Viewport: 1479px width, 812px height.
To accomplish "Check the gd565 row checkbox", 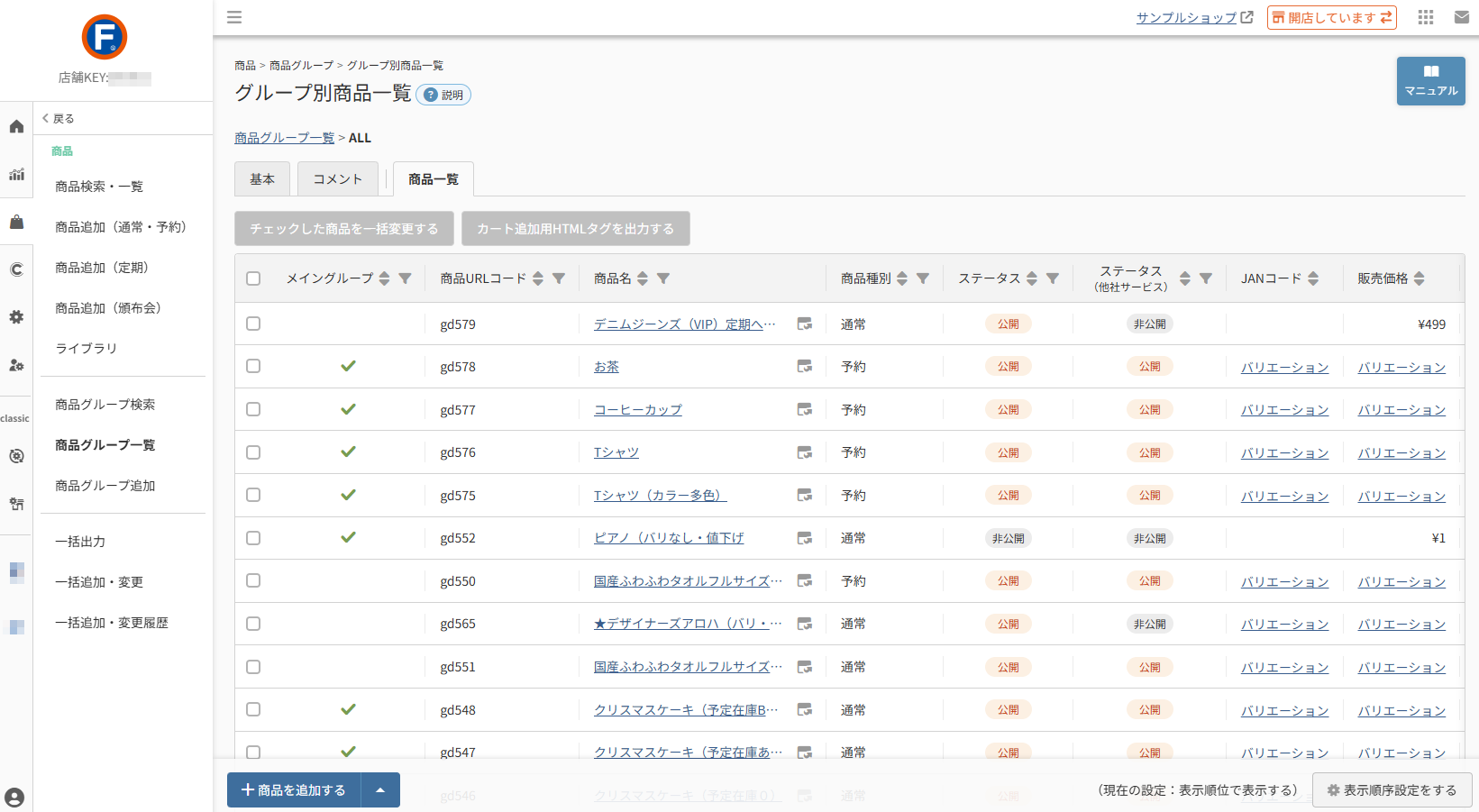I will click(253, 624).
